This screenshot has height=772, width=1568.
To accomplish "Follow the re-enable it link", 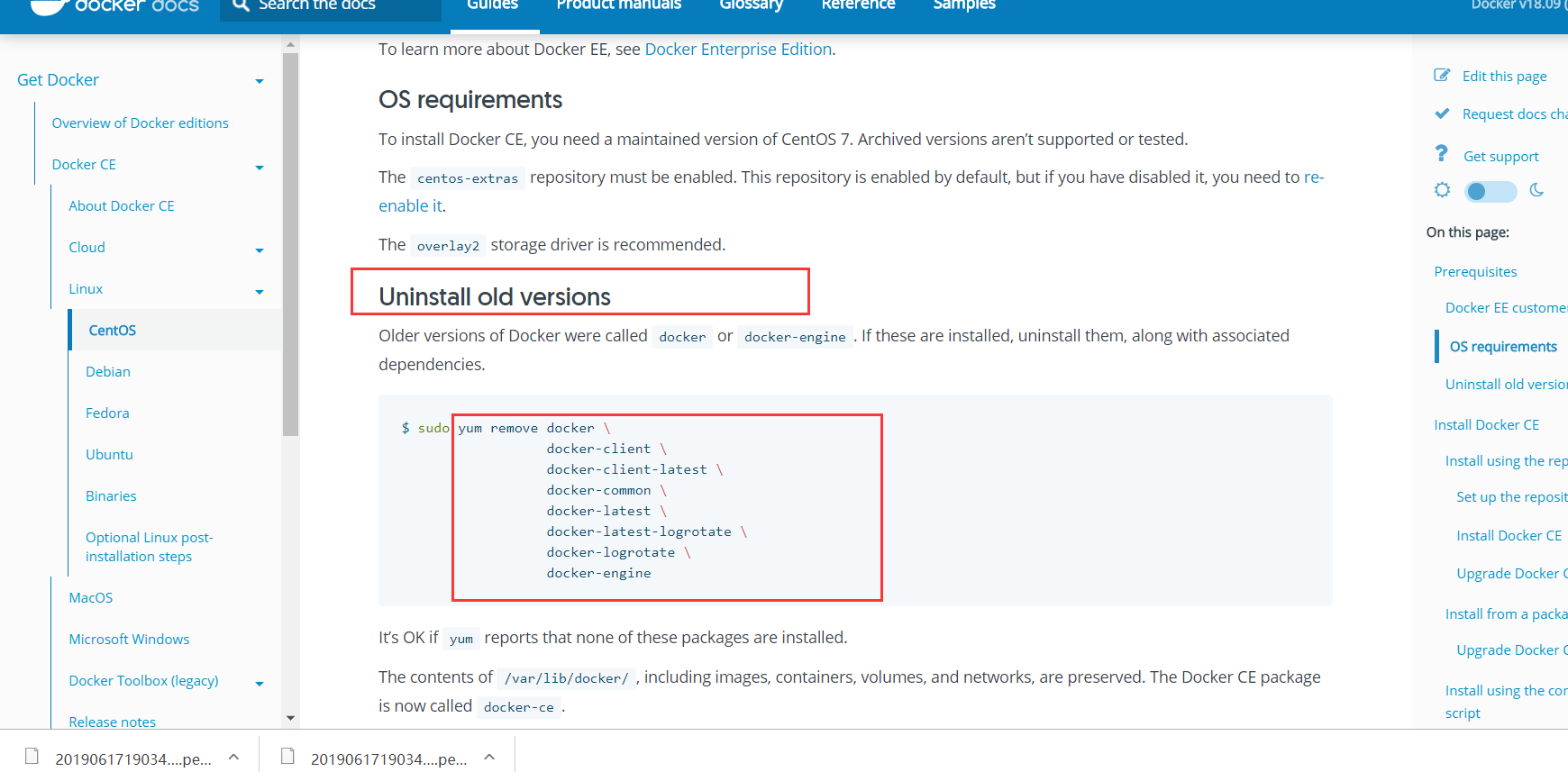I will point(411,206).
